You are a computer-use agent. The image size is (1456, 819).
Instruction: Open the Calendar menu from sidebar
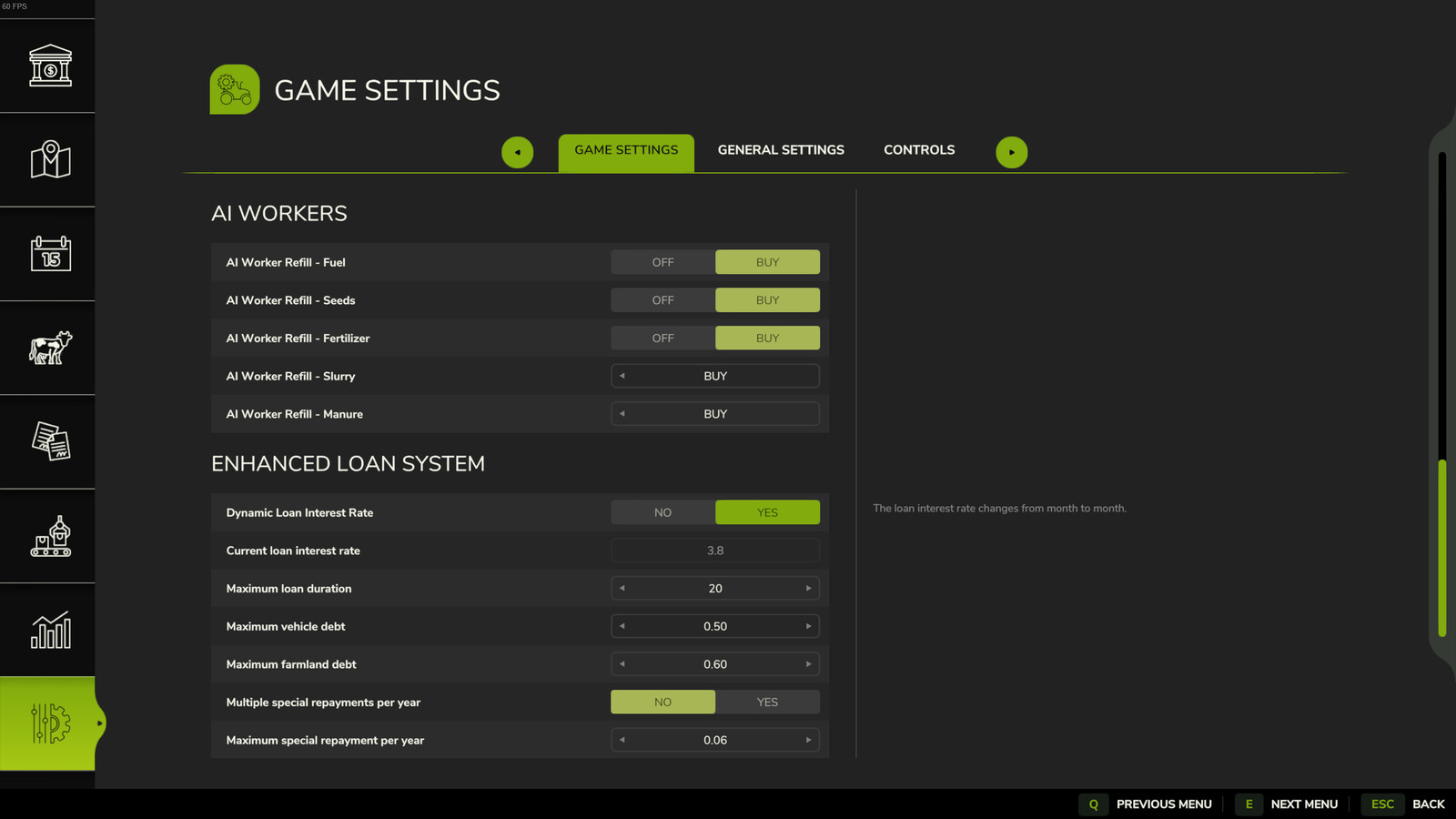coord(48,255)
